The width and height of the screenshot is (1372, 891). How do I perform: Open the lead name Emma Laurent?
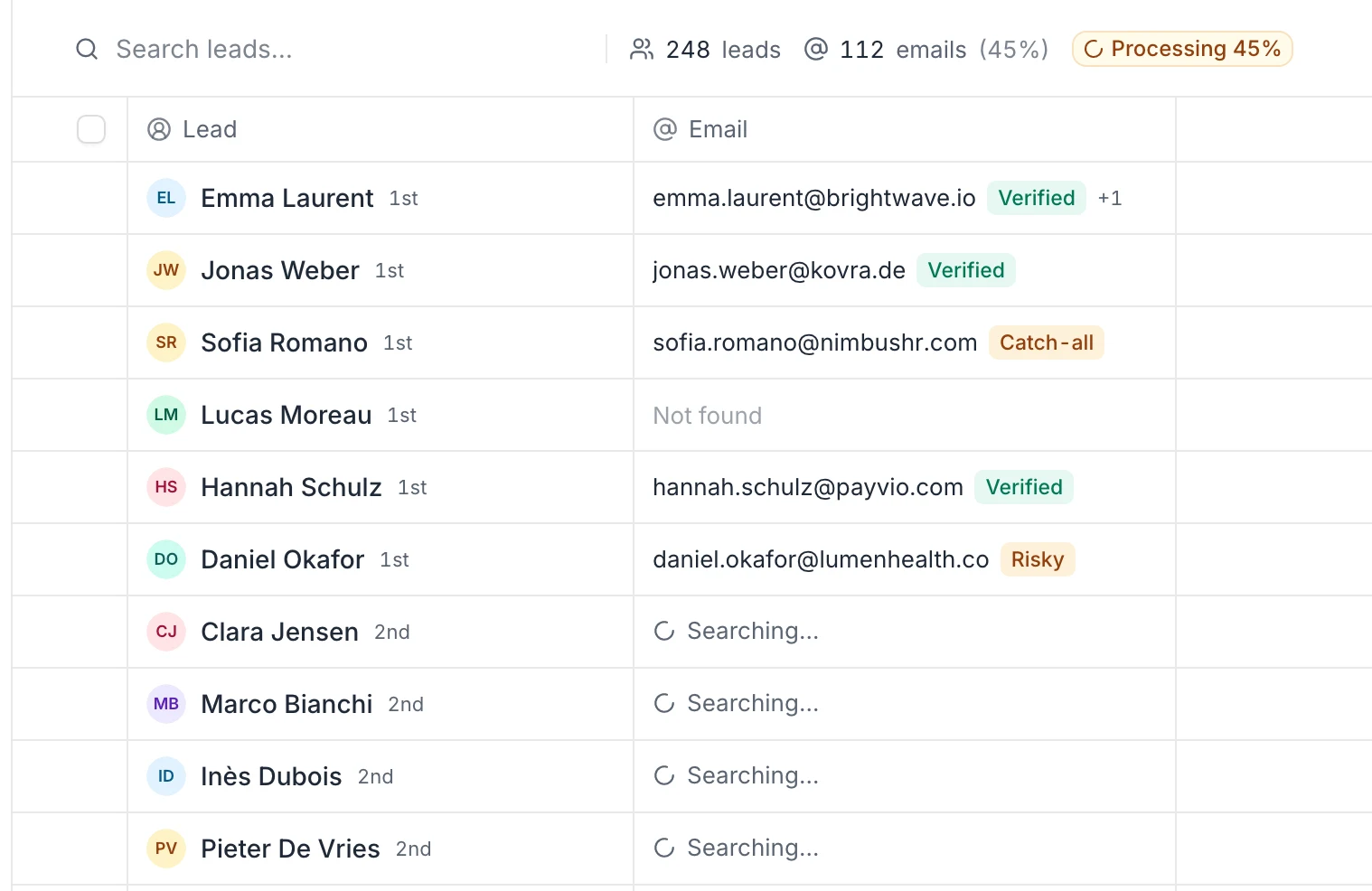[287, 198]
